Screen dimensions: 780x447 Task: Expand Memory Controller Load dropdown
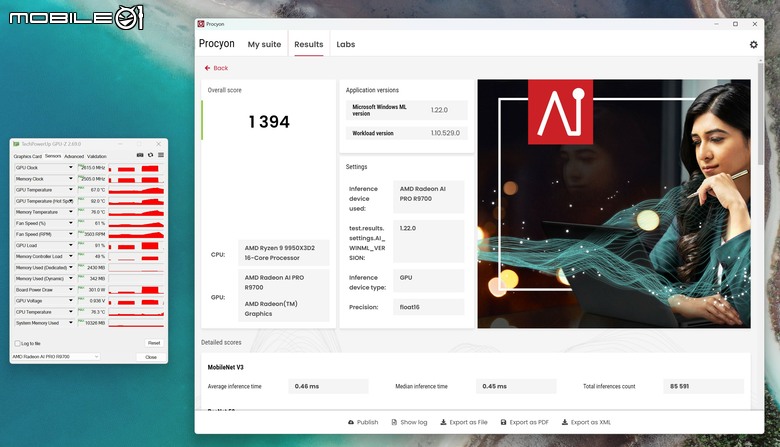tap(70, 257)
